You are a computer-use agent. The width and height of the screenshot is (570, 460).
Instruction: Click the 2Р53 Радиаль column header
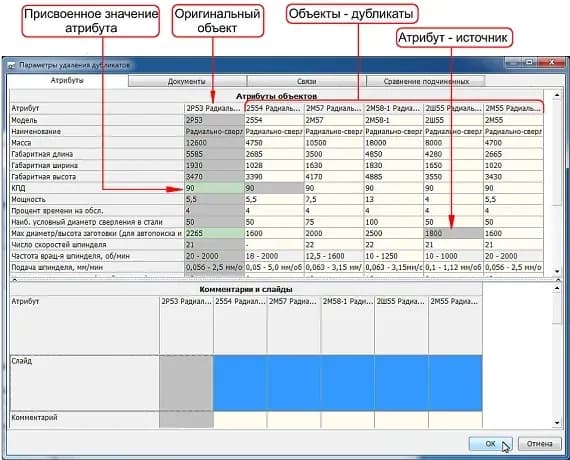[214, 108]
